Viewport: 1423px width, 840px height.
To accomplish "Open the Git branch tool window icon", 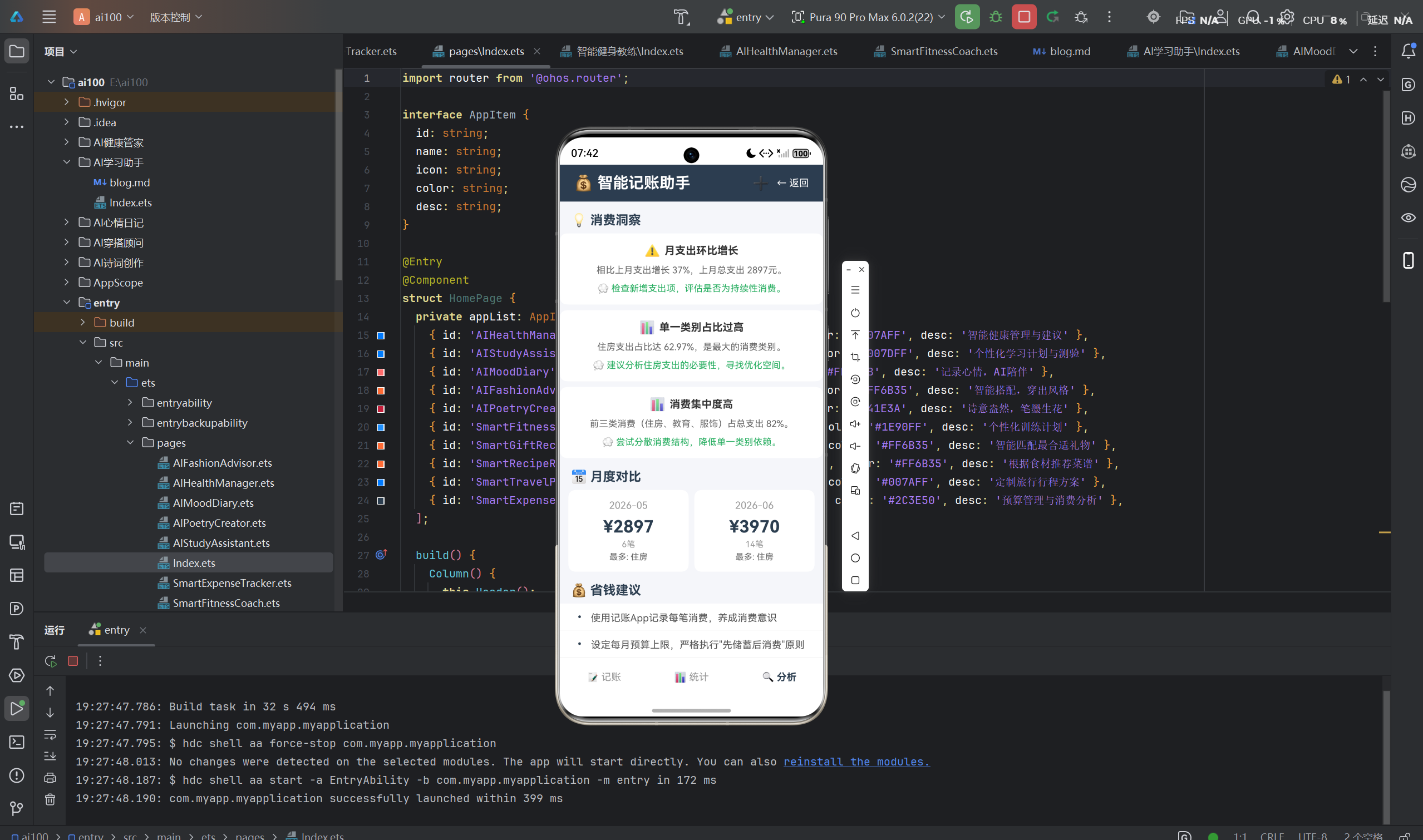I will click(x=17, y=808).
